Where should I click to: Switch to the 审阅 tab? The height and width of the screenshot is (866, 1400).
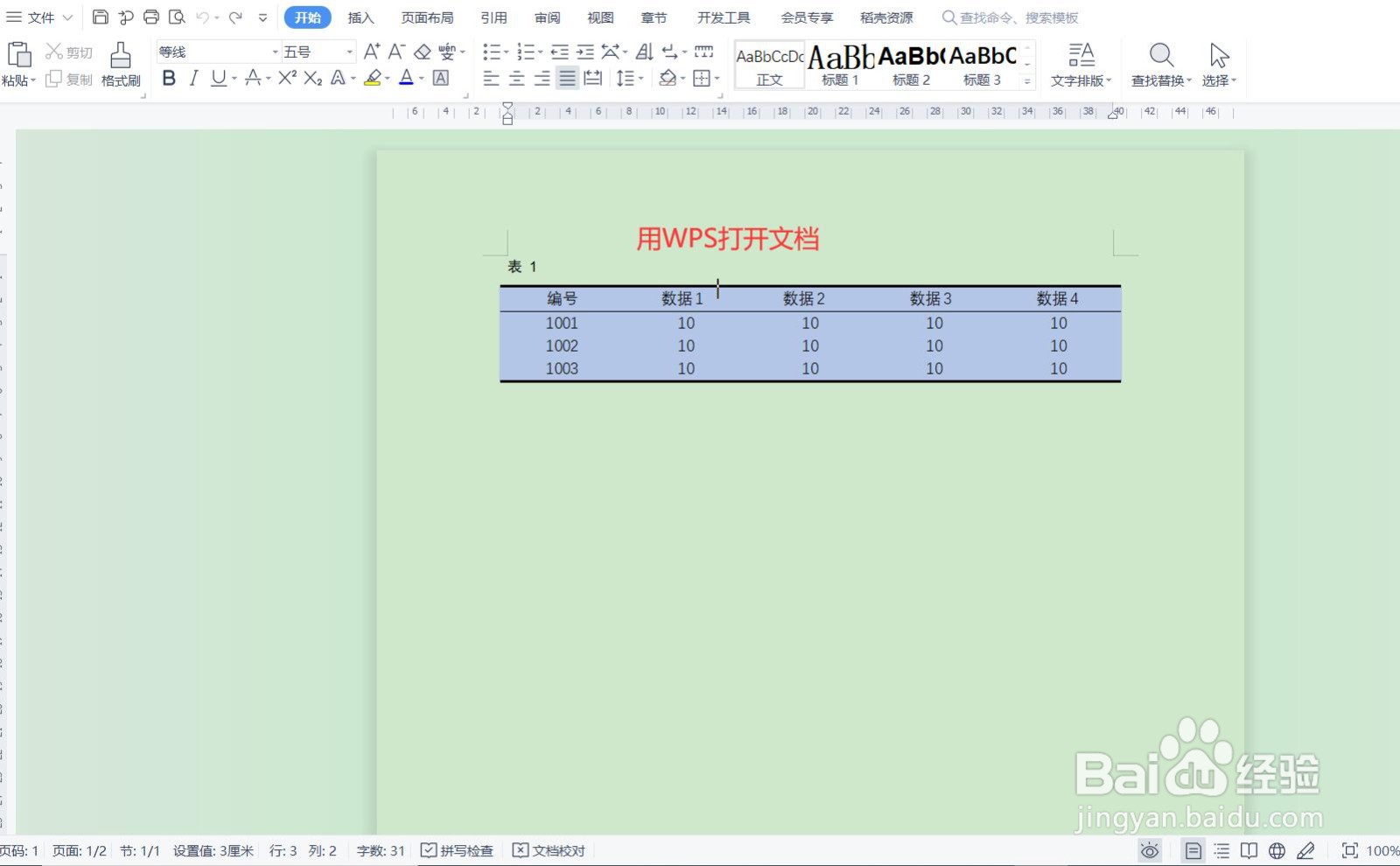[x=547, y=17]
